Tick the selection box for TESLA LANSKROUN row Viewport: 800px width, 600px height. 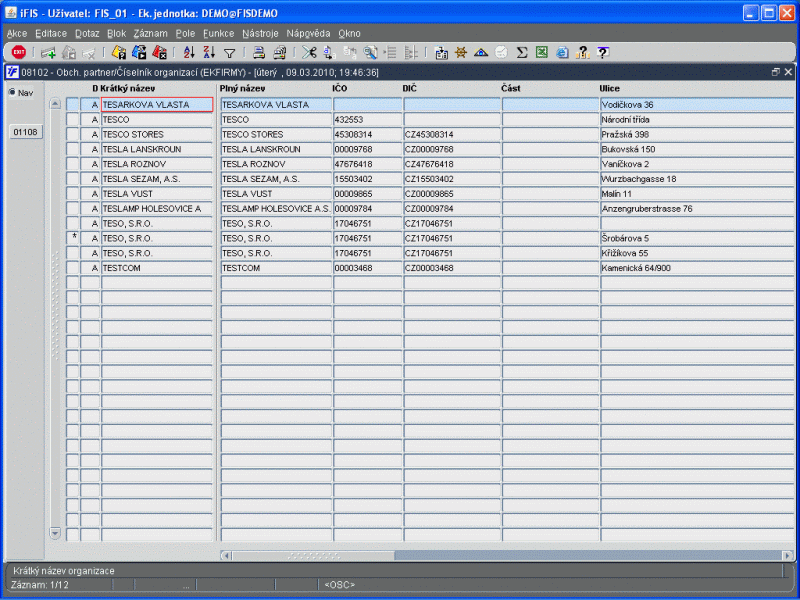coord(72,149)
